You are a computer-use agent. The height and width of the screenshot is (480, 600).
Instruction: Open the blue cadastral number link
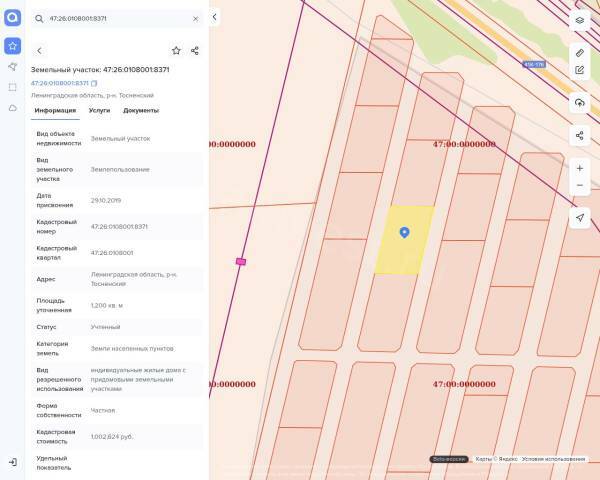(x=59, y=83)
